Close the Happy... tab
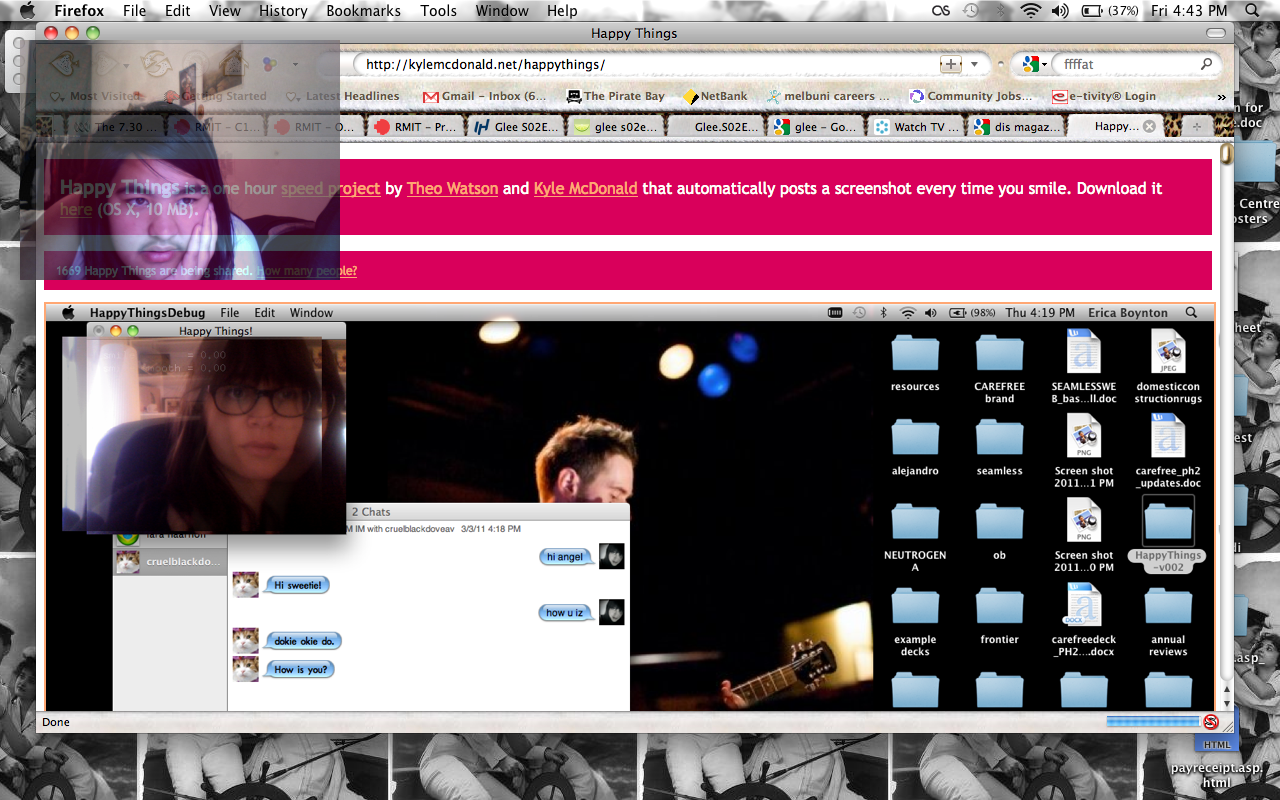This screenshot has height=800, width=1280. [1149, 126]
